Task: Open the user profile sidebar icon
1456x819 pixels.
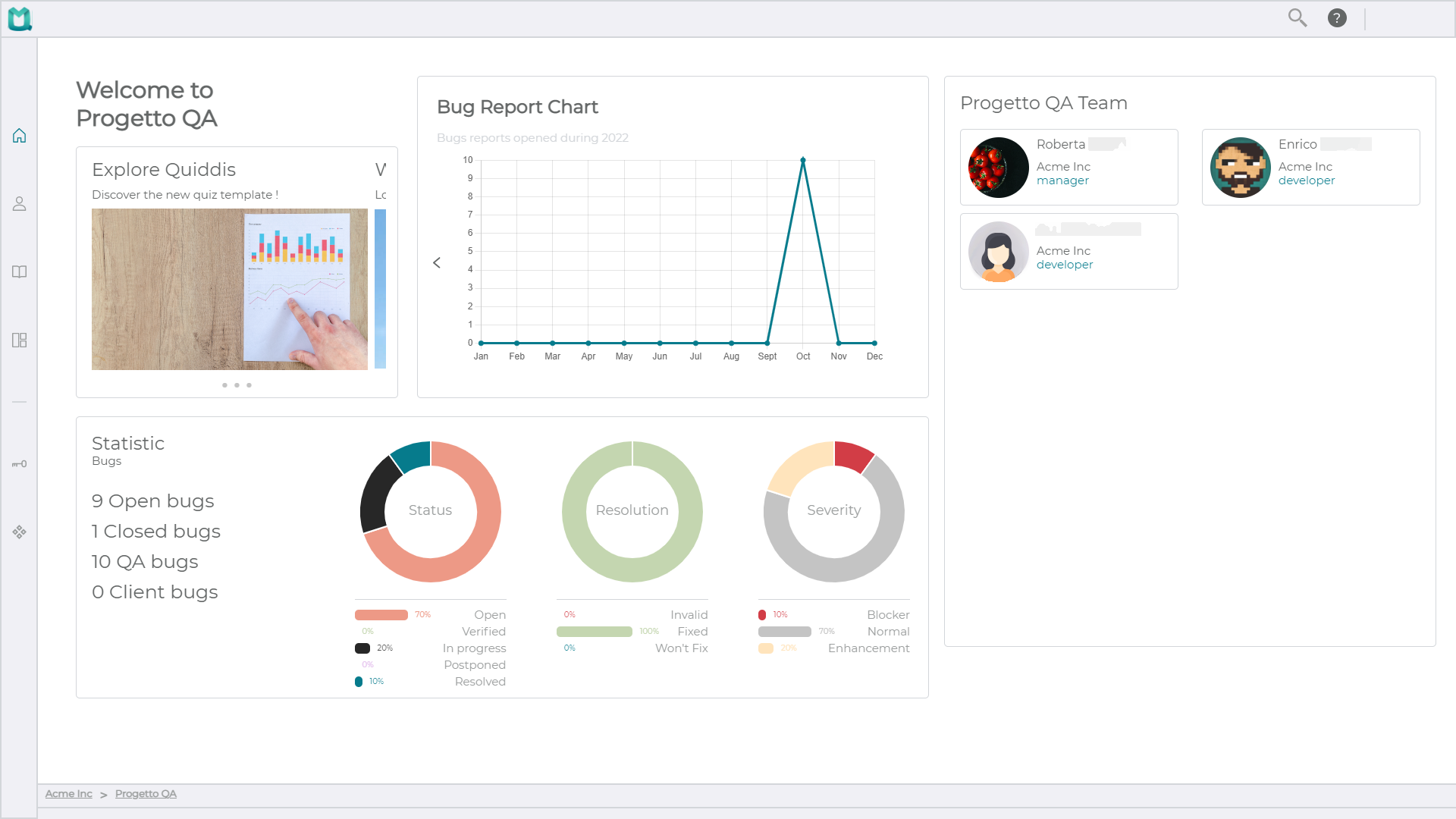Action: pyautogui.click(x=19, y=204)
